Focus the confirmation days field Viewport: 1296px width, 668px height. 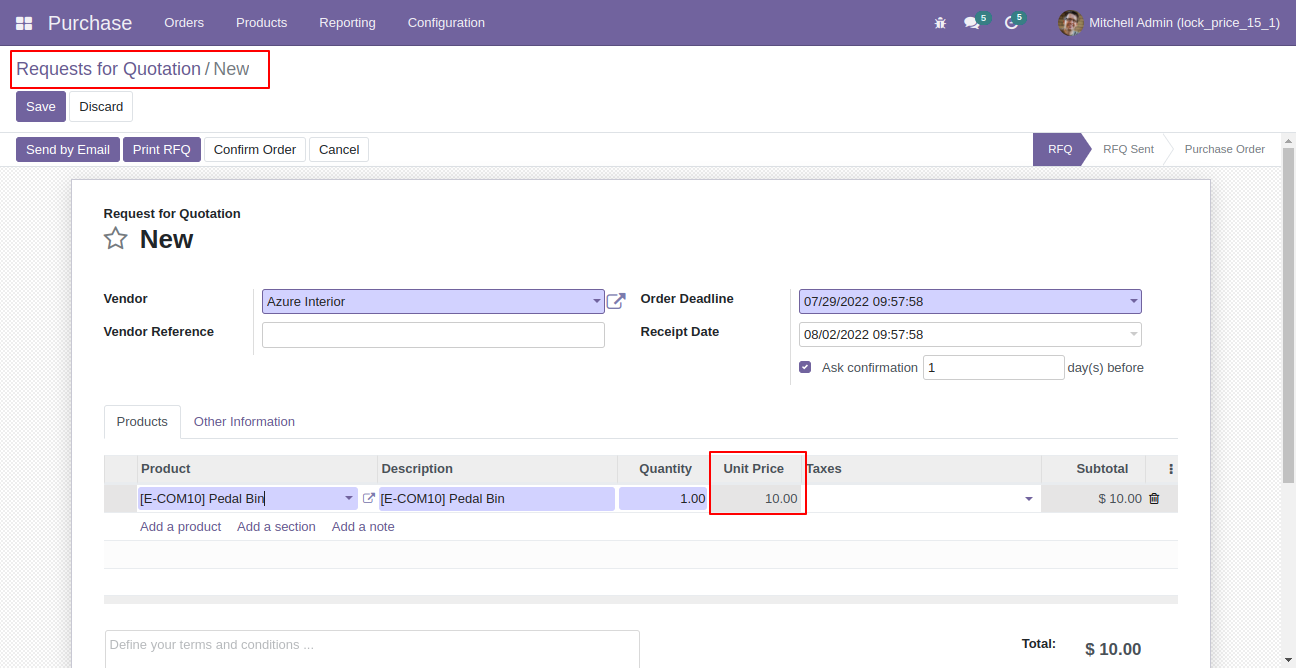pos(994,368)
